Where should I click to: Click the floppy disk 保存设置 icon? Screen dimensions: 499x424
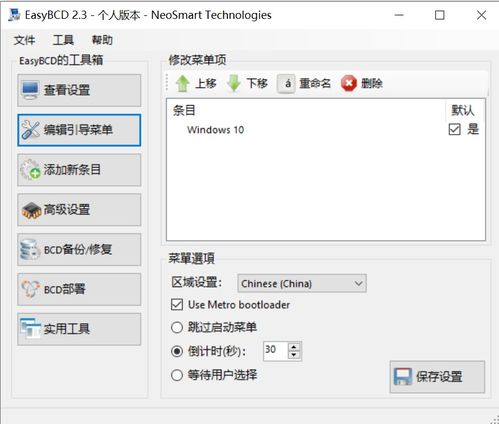click(x=403, y=377)
